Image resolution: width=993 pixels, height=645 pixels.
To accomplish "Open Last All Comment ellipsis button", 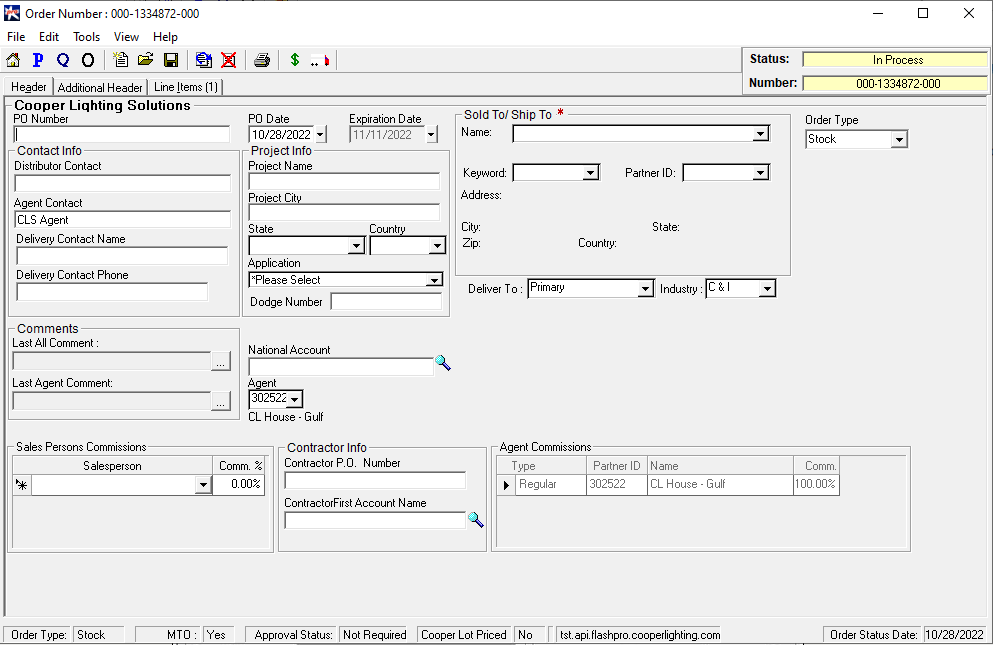I will 220,362.
